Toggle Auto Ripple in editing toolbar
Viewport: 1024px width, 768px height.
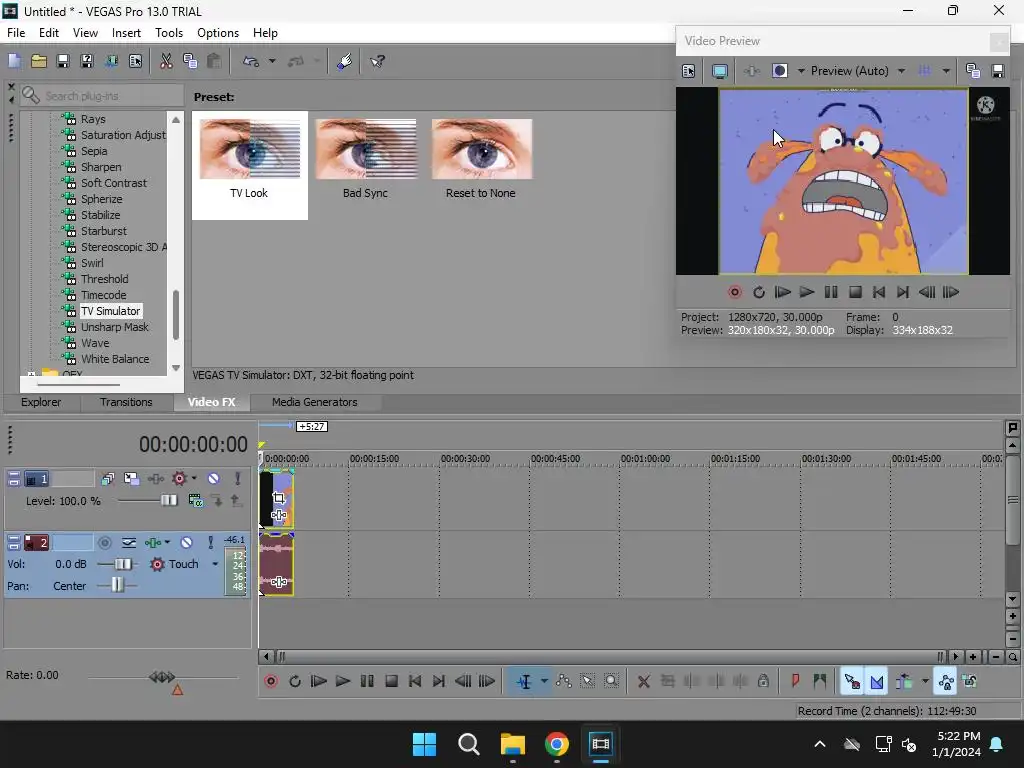coord(904,681)
